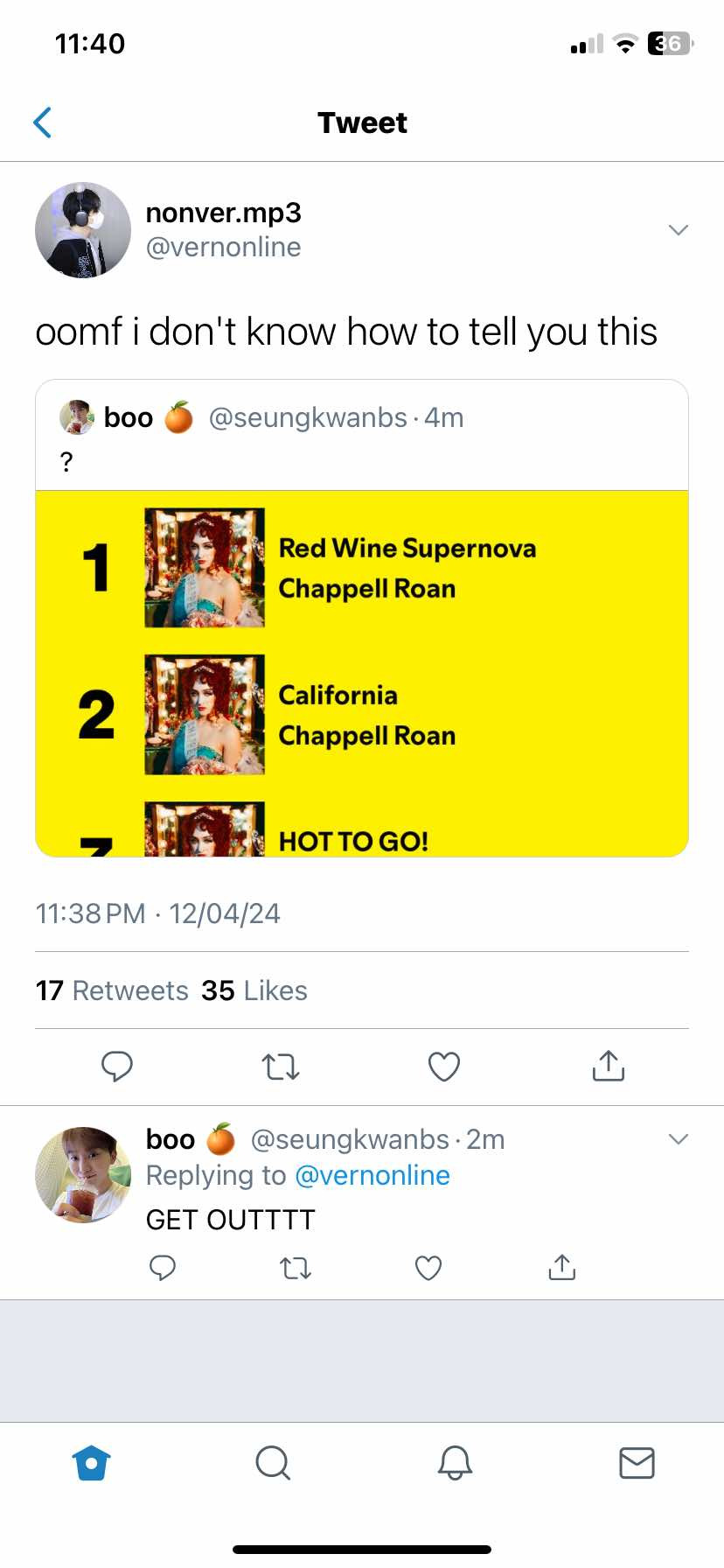Go back with the blue arrow

42,122
